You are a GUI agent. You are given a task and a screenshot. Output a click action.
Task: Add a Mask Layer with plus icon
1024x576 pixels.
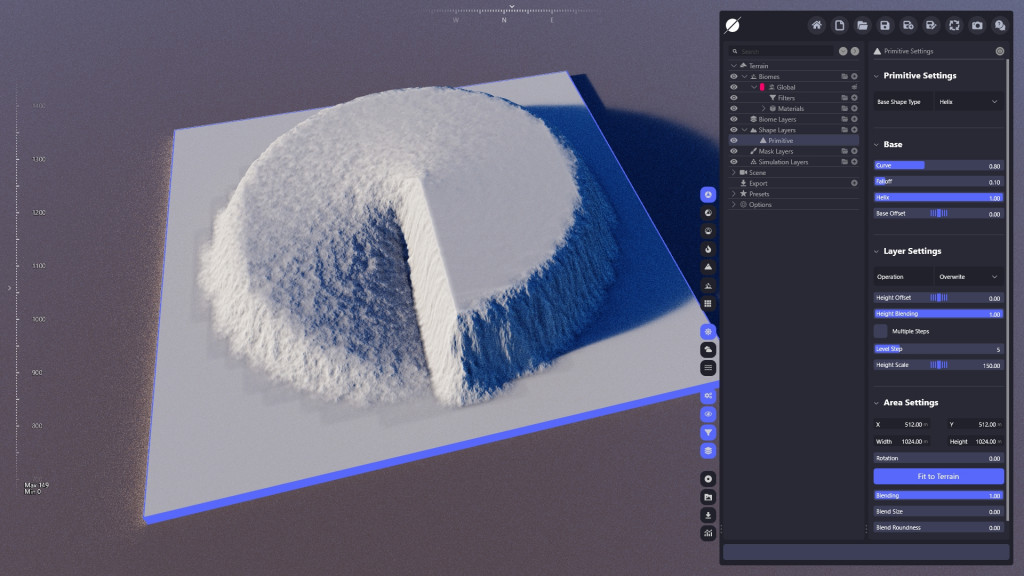click(x=854, y=151)
